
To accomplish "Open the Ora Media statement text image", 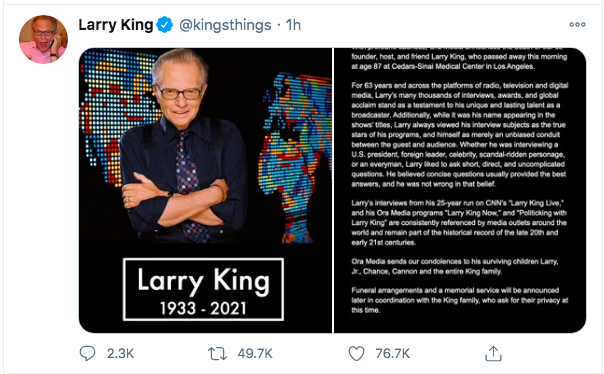I will pyautogui.click(x=460, y=190).
